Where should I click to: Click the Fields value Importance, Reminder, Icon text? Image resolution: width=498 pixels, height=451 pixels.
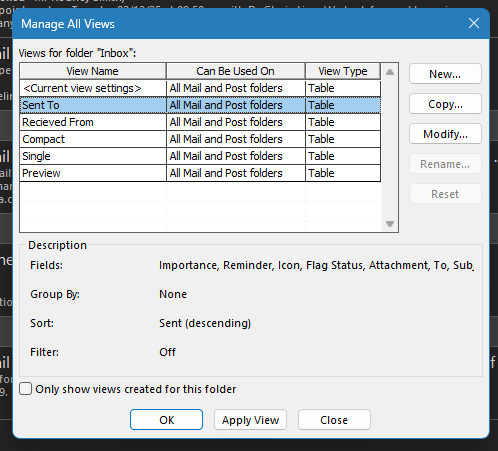coord(316,265)
